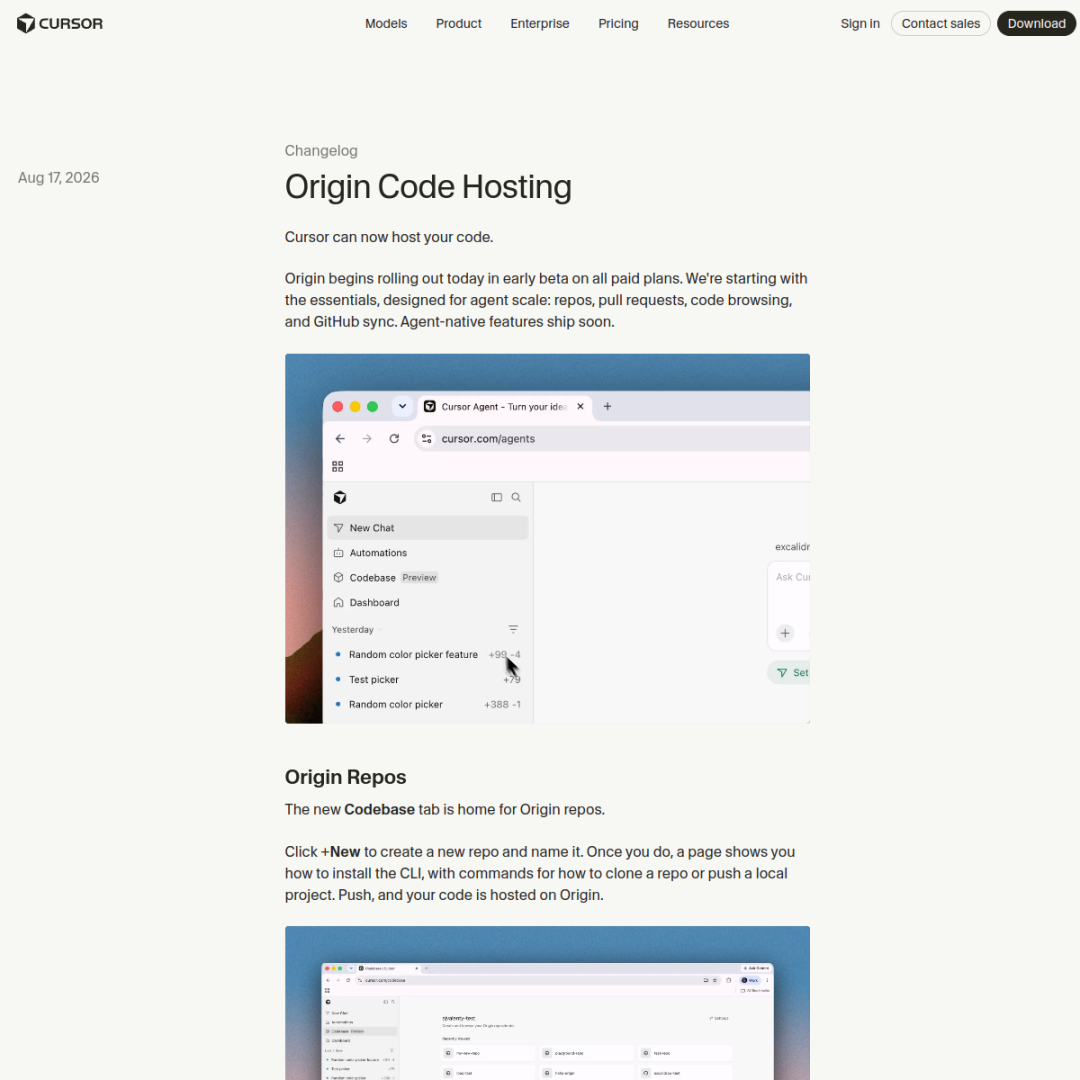The image size is (1080, 1080).
Task: Open Automations in sidebar
Action: pyautogui.click(x=428, y=552)
